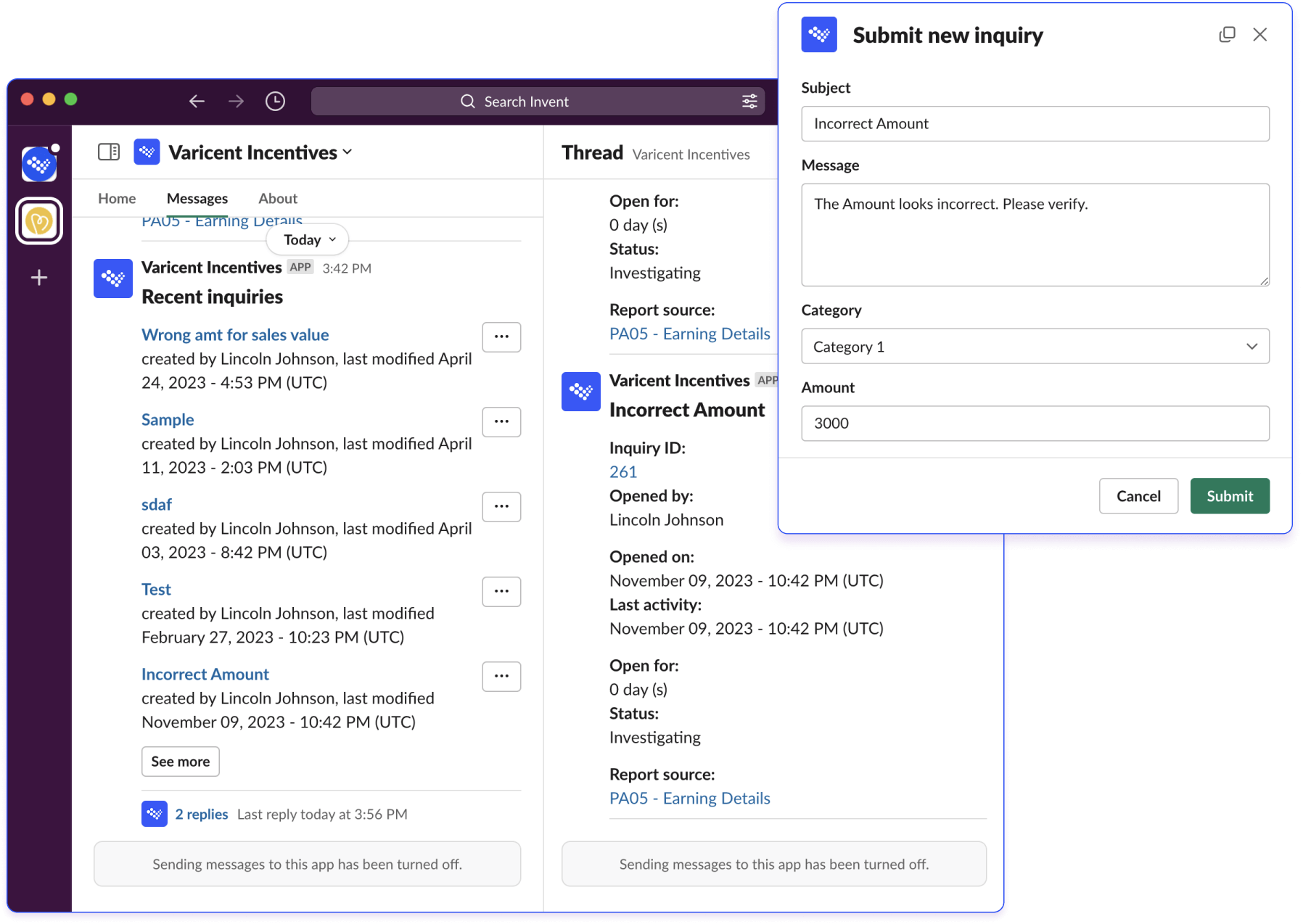Close the Submit new inquiry dialog
Screen dimensions: 1303x924
1260,35
